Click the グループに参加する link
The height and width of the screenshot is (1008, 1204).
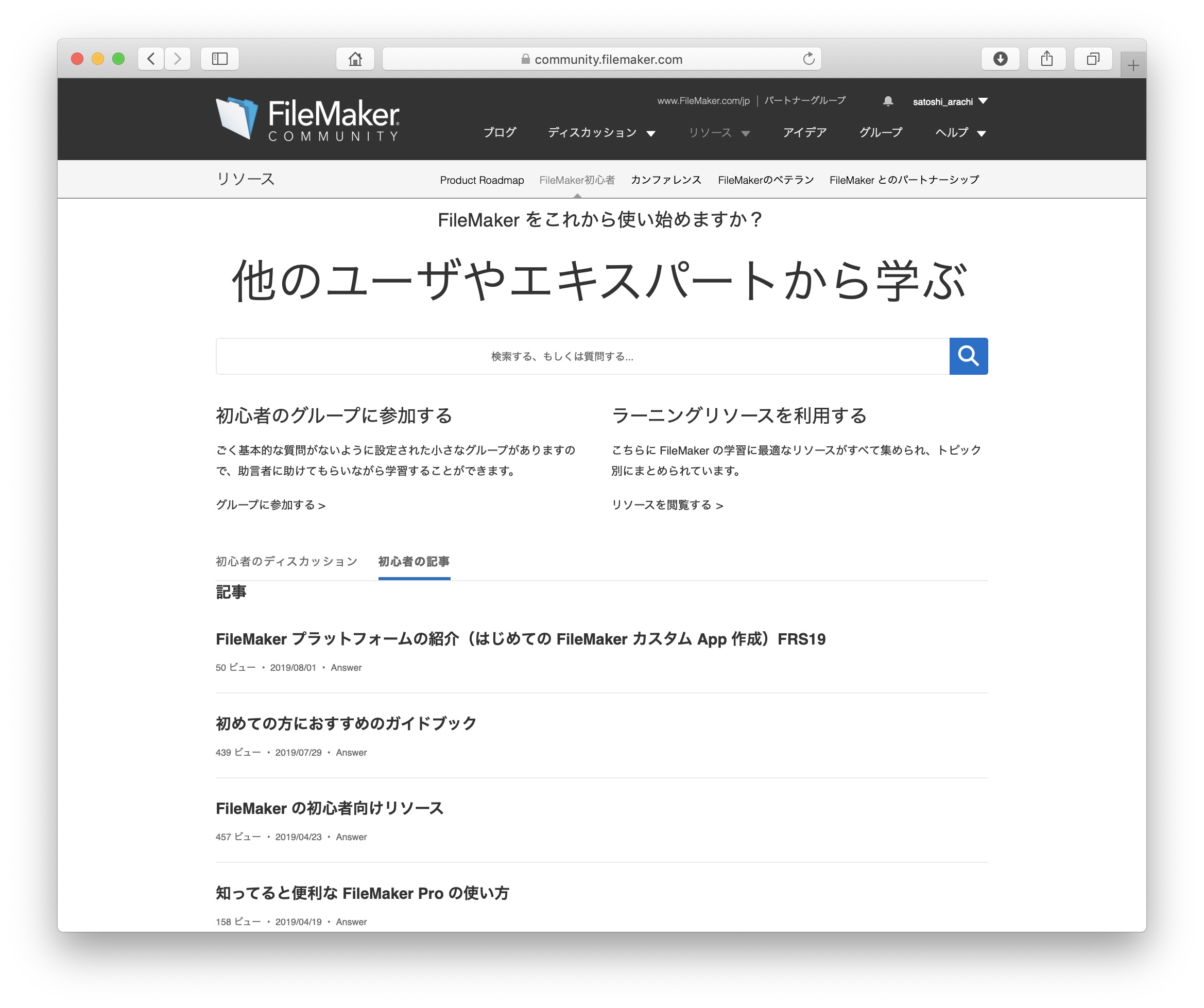pos(270,505)
